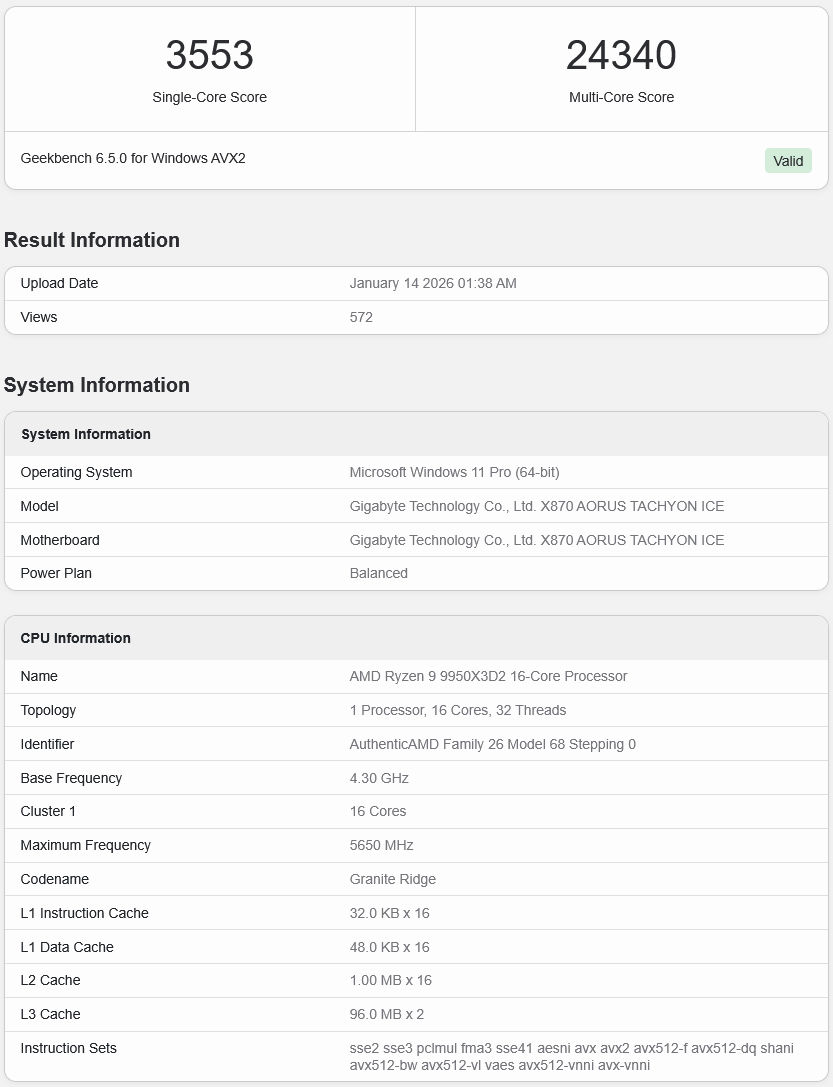The height and width of the screenshot is (1087, 833).
Task: Click the L3 Cache value 96.0 MB x 2
Action: (387, 1014)
